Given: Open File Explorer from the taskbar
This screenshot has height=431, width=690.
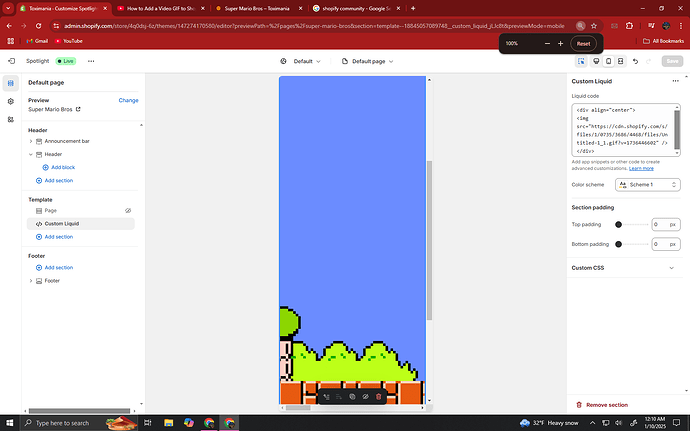Looking at the screenshot, I should (169, 423).
